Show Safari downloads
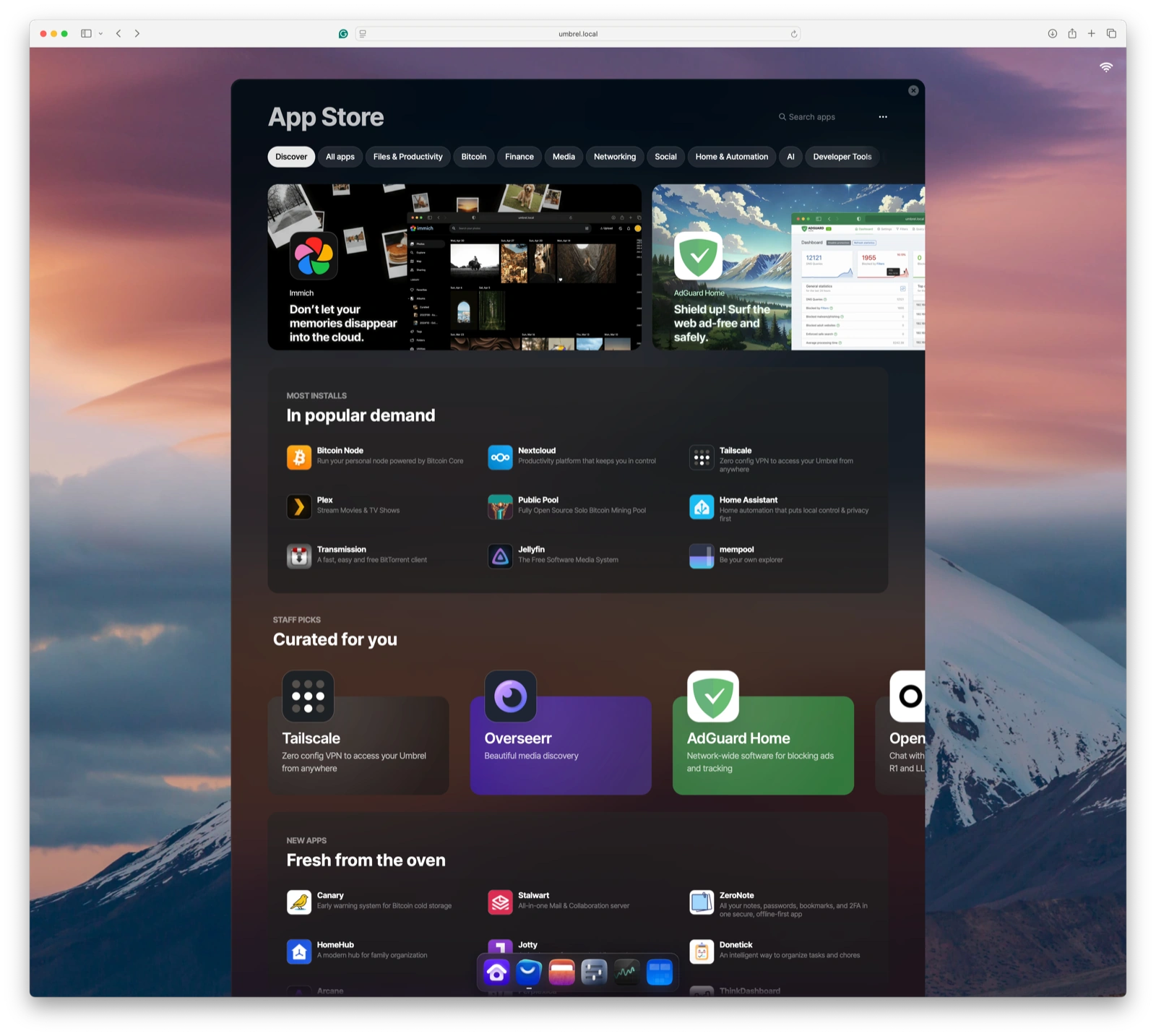Viewport: 1156px width, 1036px height. coord(1053,34)
